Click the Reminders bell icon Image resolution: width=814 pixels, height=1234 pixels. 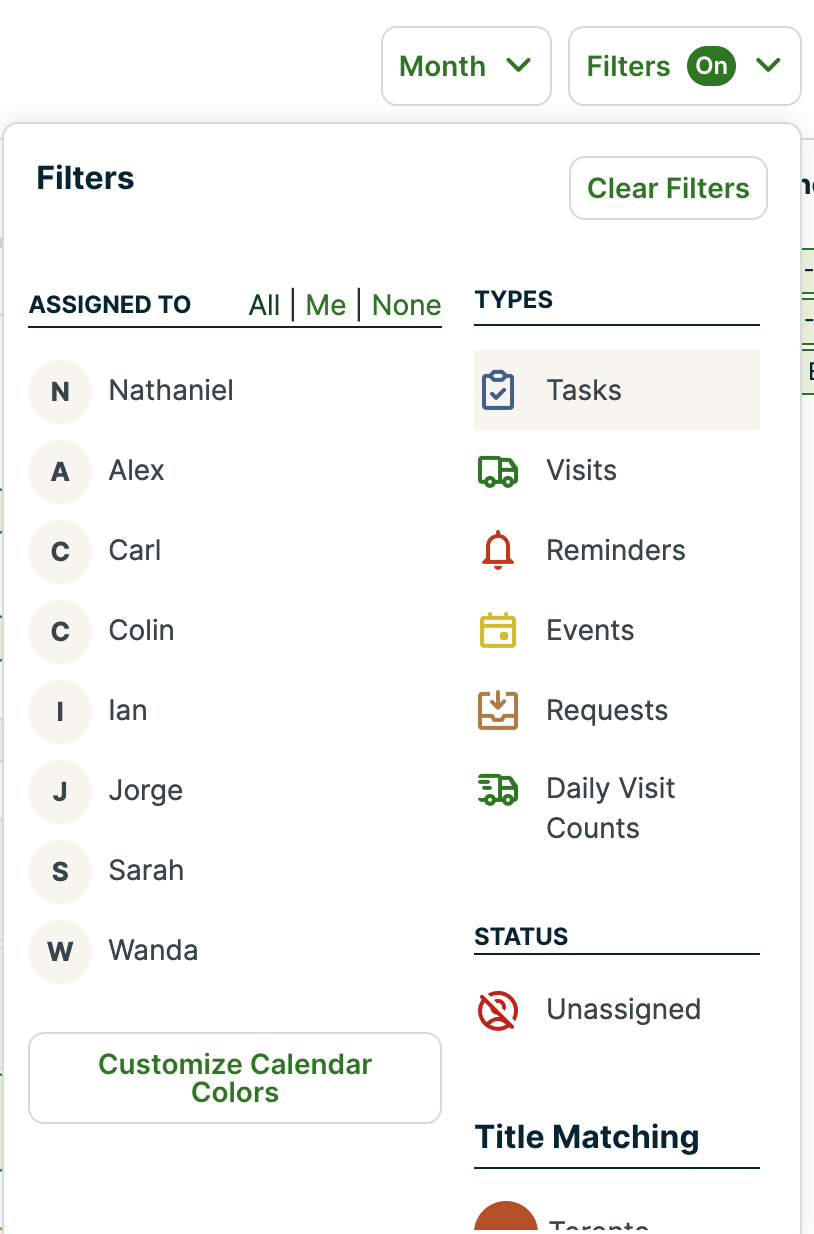(498, 550)
